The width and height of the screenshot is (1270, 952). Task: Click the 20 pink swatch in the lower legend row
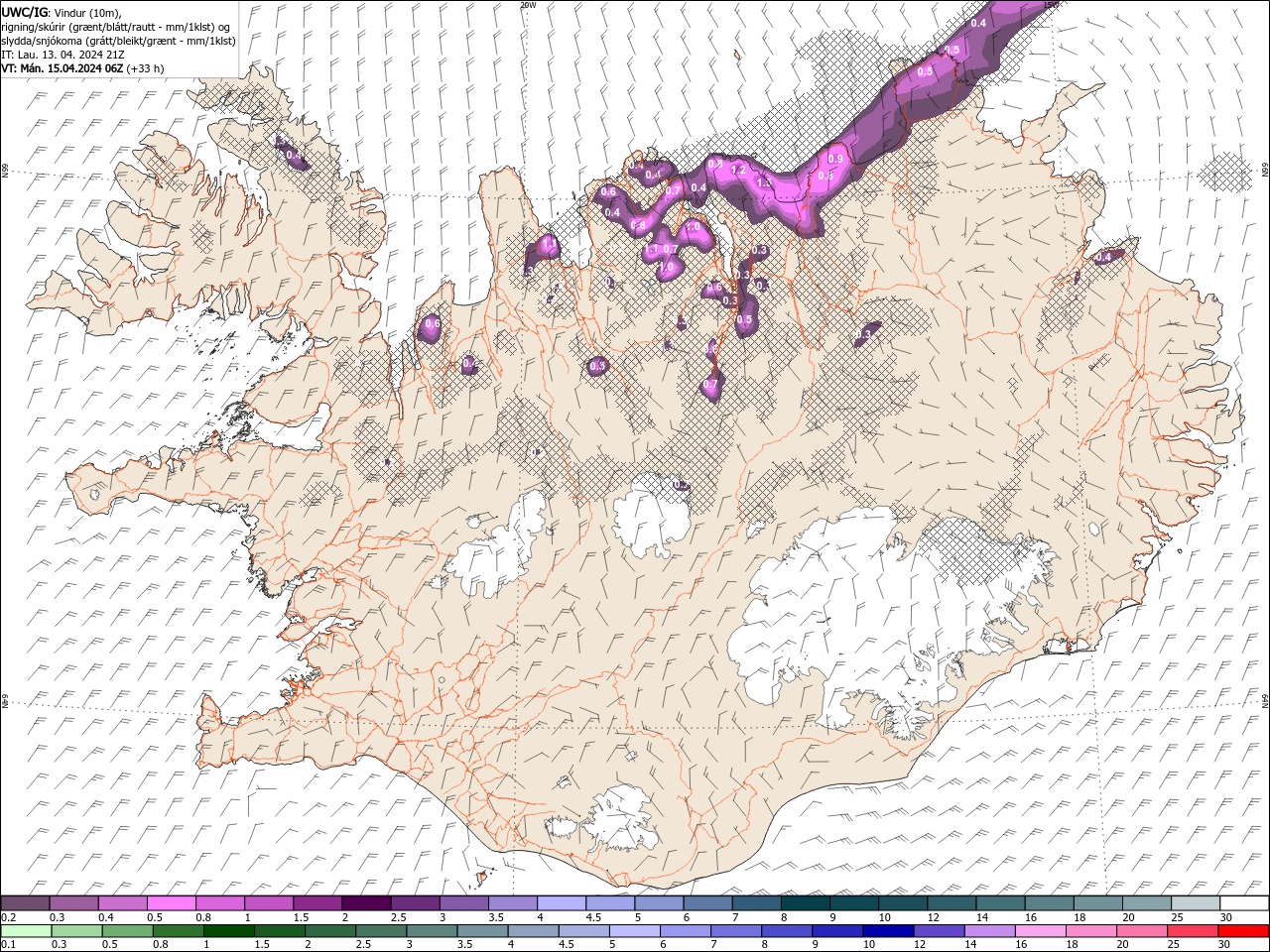pyautogui.click(x=1142, y=931)
